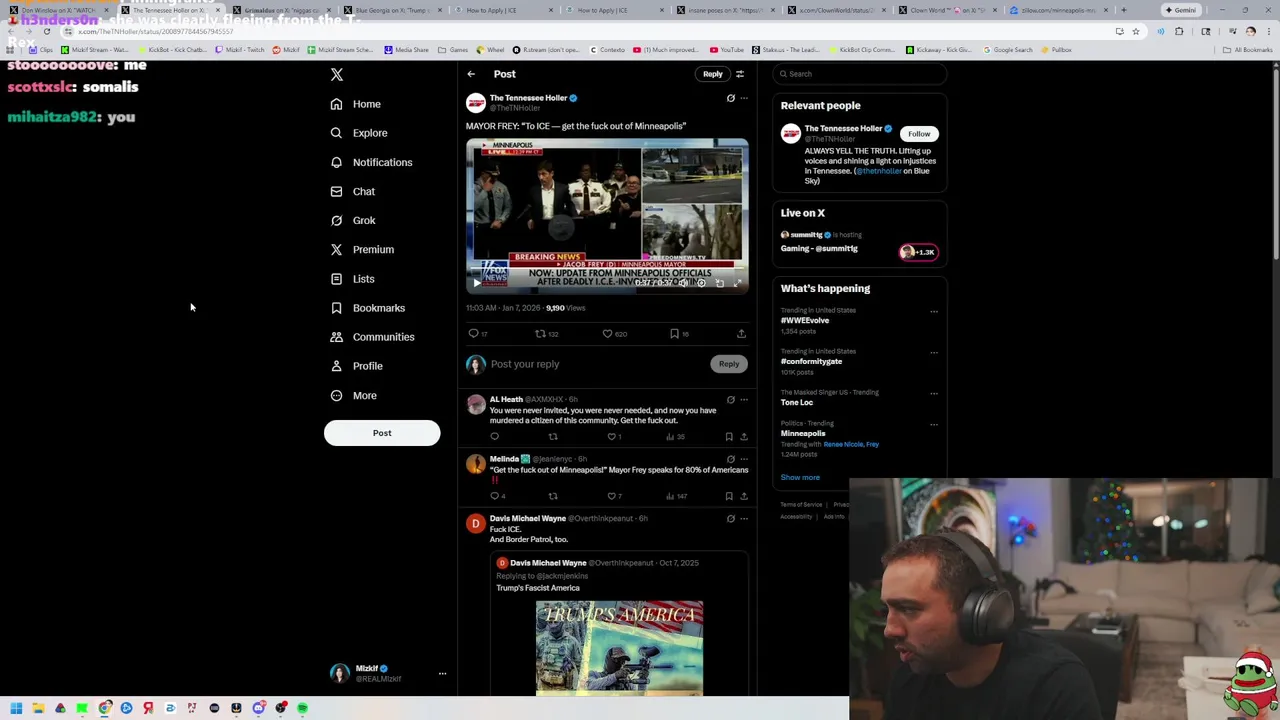Click the Grok icon on the Tennessee Holler post
The image size is (1280, 720).
(730, 98)
